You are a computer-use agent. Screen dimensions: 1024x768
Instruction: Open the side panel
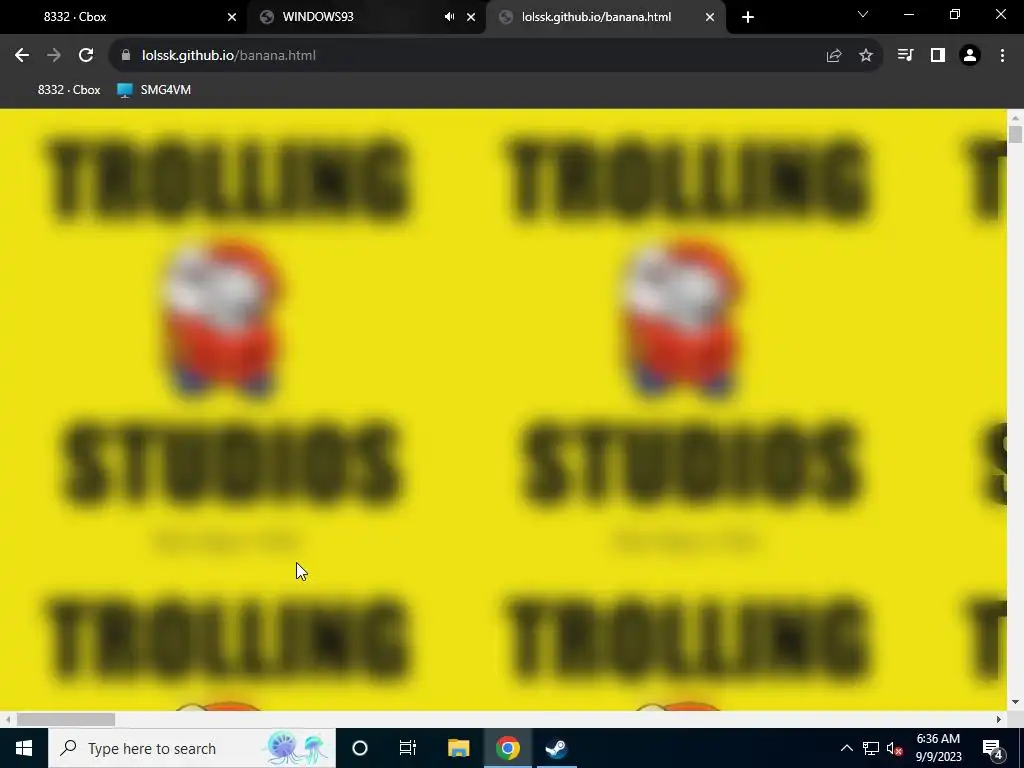click(938, 56)
